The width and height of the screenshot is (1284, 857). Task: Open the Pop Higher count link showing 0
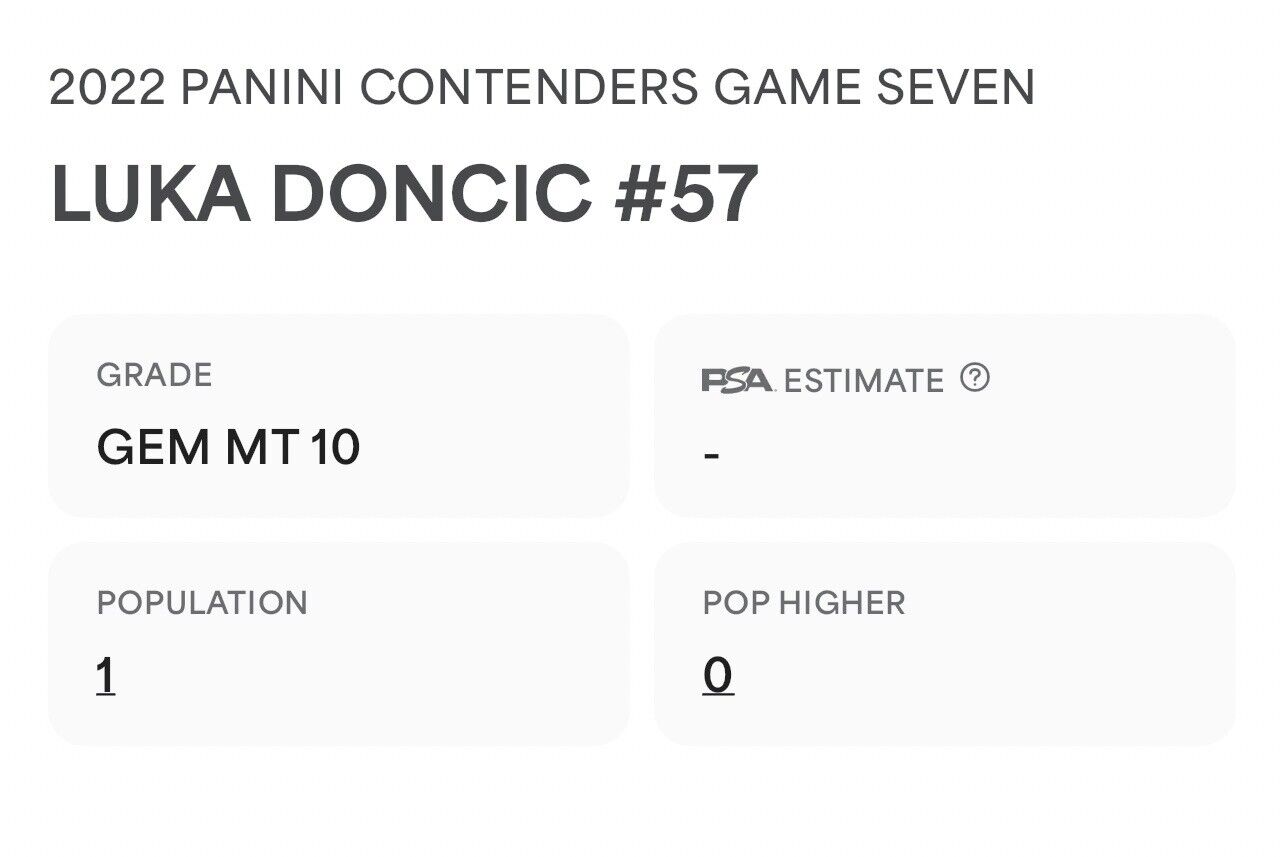pyautogui.click(x=718, y=676)
